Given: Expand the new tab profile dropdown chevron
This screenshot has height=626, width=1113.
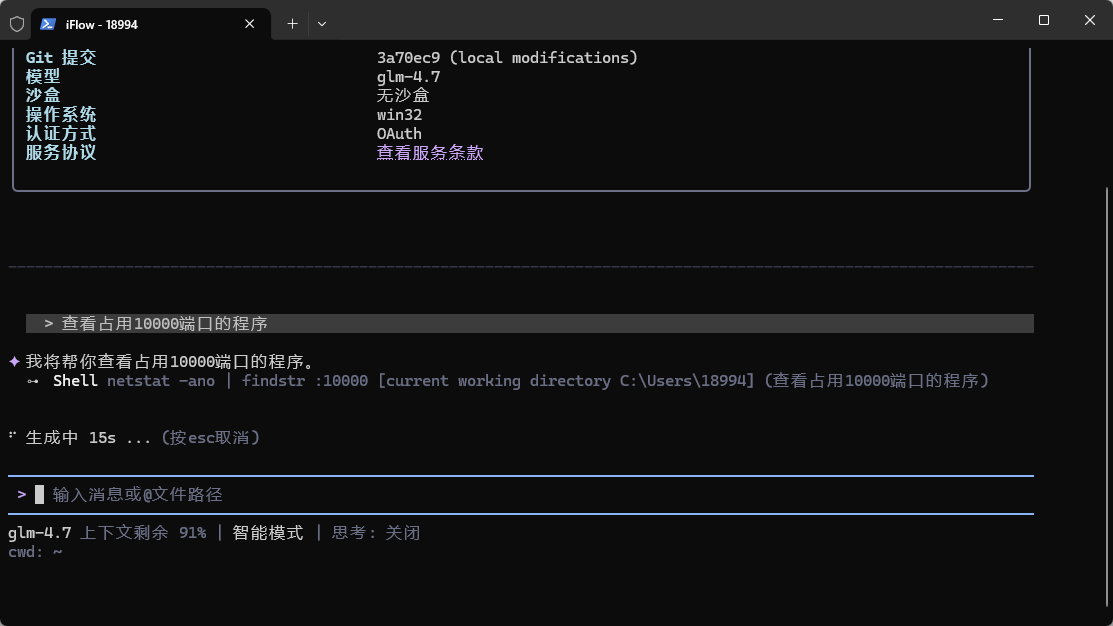Looking at the screenshot, I should coord(322,23).
